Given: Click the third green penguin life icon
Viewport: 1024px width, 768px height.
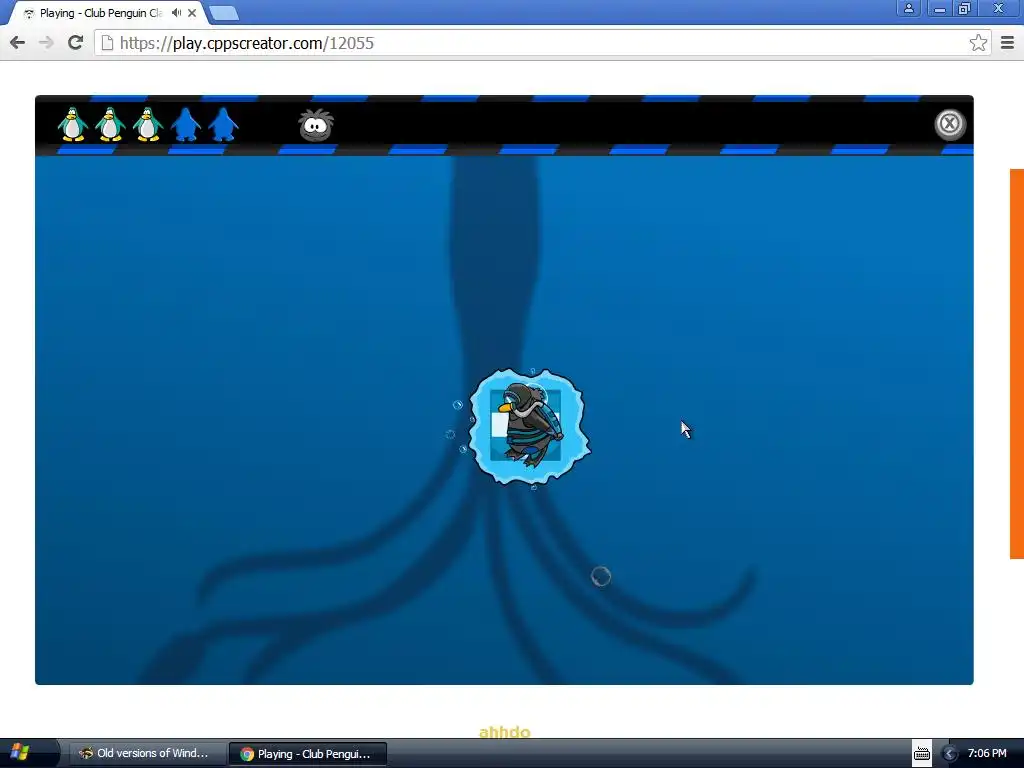Looking at the screenshot, I should point(148,124).
